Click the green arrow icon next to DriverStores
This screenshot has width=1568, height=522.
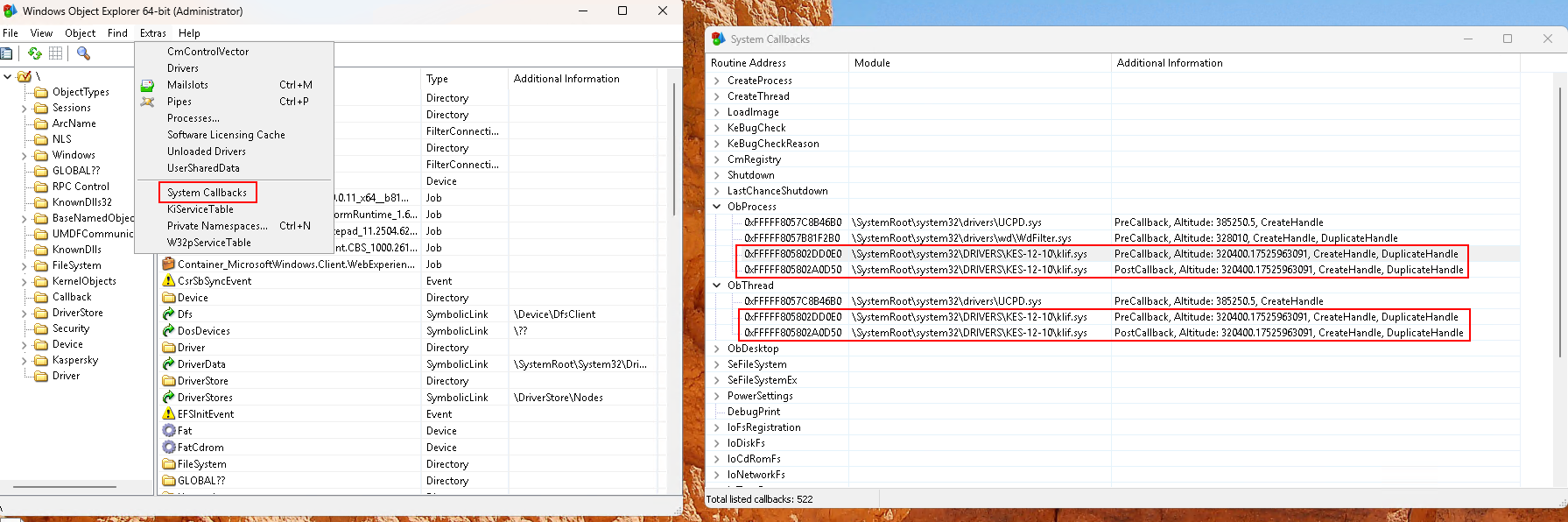click(169, 398)
